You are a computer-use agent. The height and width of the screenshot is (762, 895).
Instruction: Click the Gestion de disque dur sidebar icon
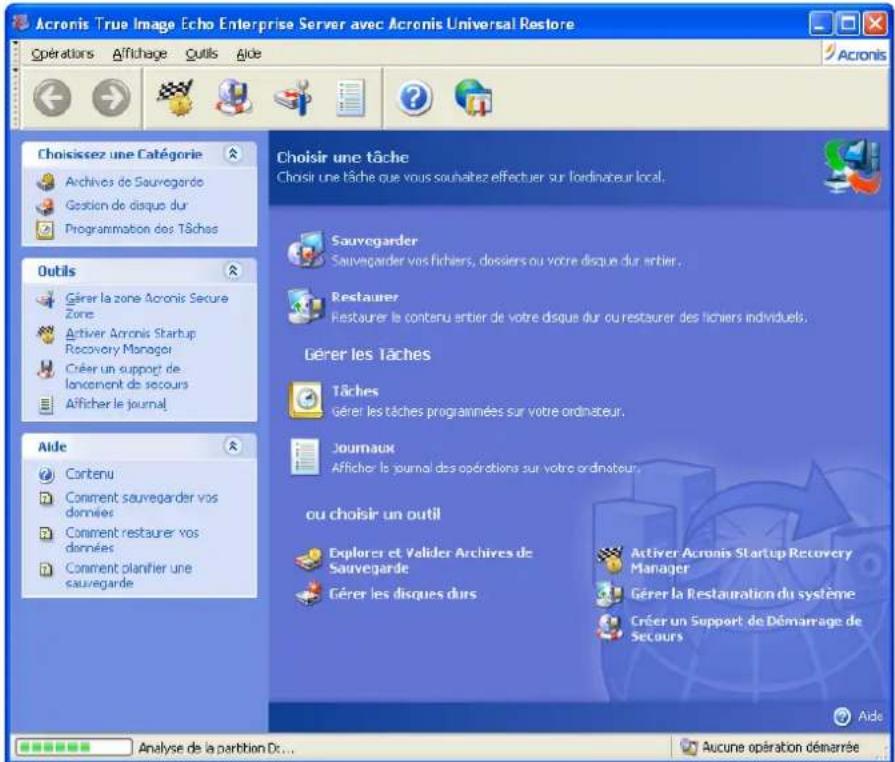point(46,205)
